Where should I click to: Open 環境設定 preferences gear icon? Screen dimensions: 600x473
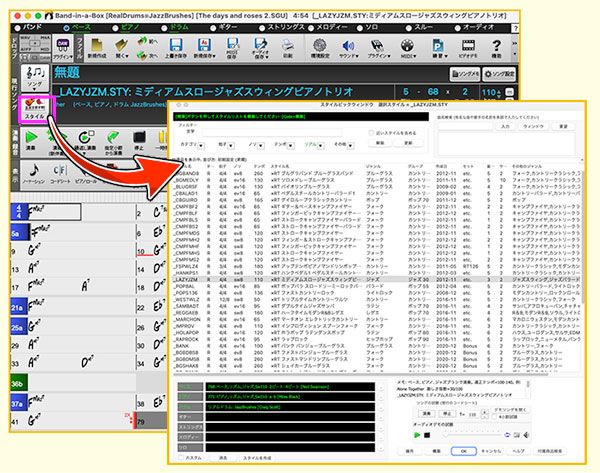point(320,48)
